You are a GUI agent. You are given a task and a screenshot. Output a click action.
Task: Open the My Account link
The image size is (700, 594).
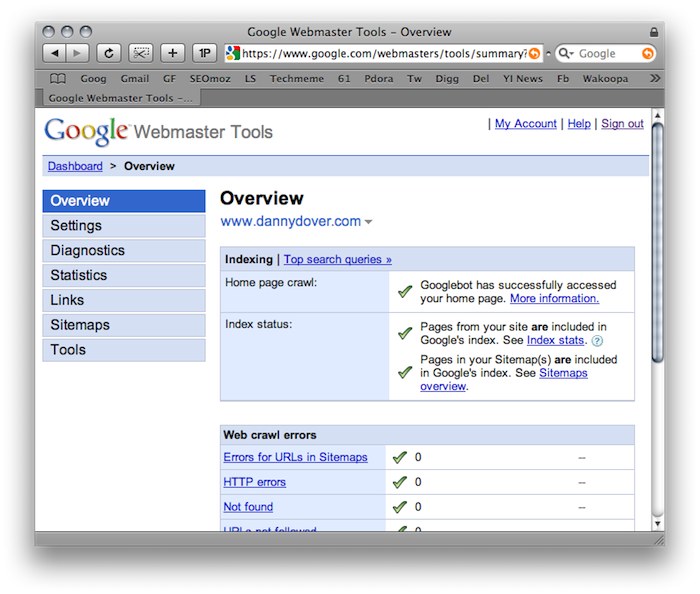pos(525,124)
